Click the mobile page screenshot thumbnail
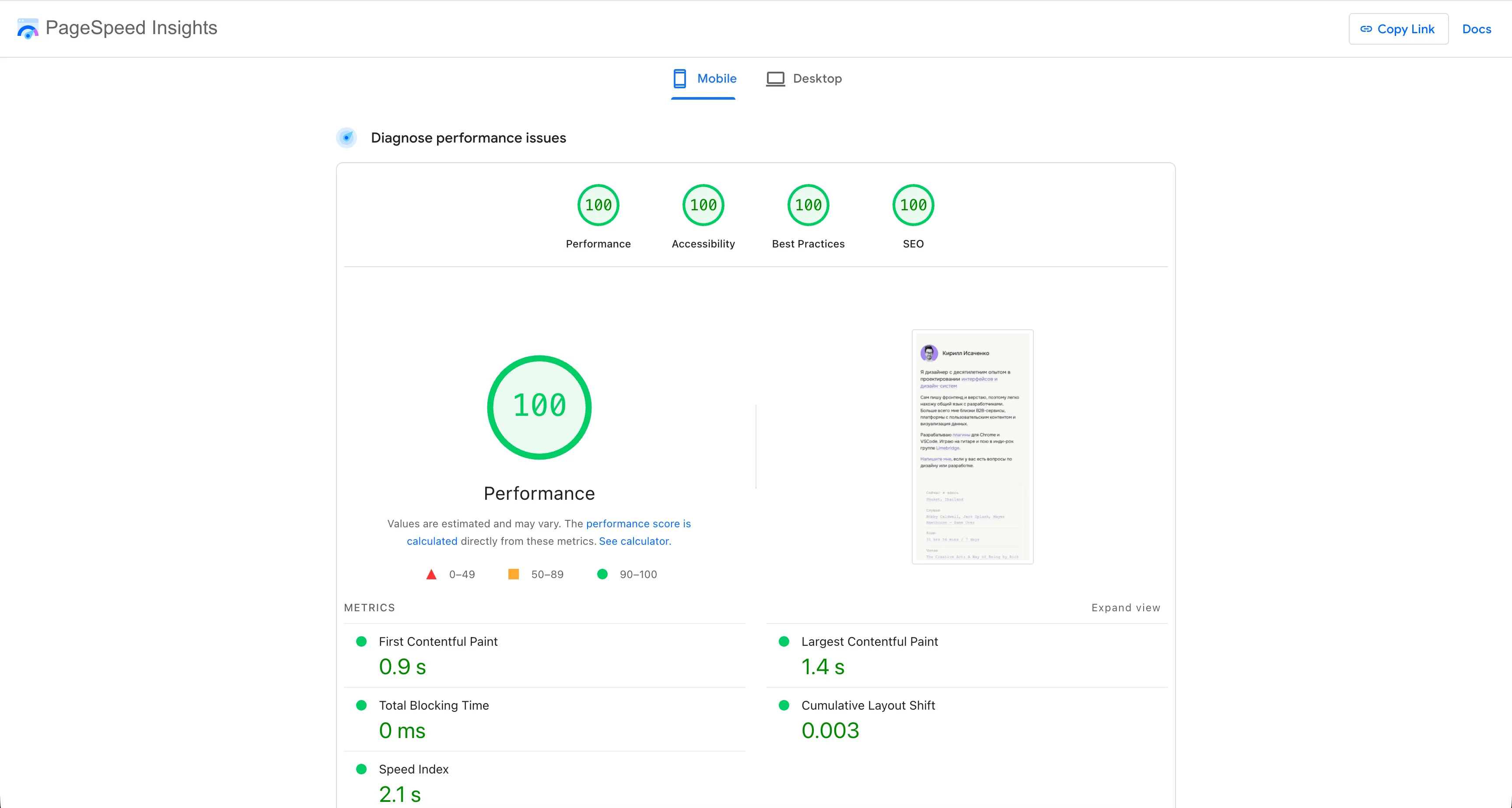Screen dimensions: 1512x808 pyautogui.click(x=972, y=447)
